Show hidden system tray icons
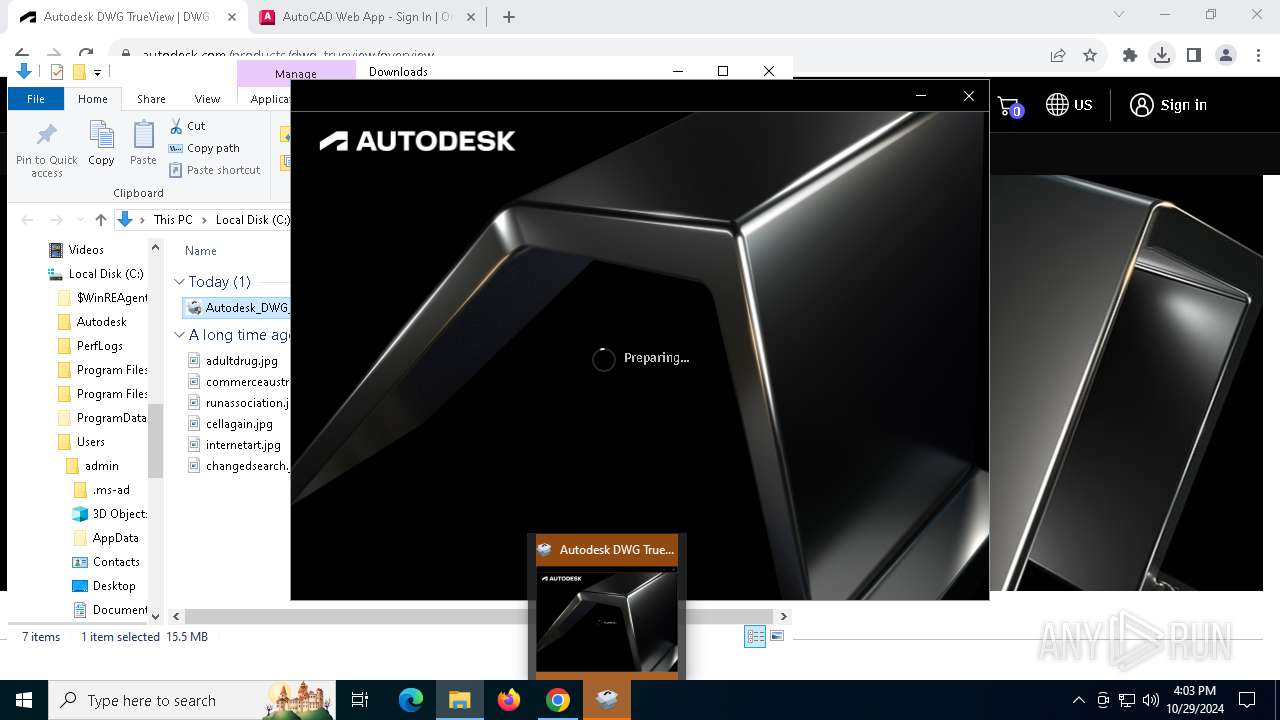Image resolution: width=1280 pixels, height=720 pixels. 1078,700
